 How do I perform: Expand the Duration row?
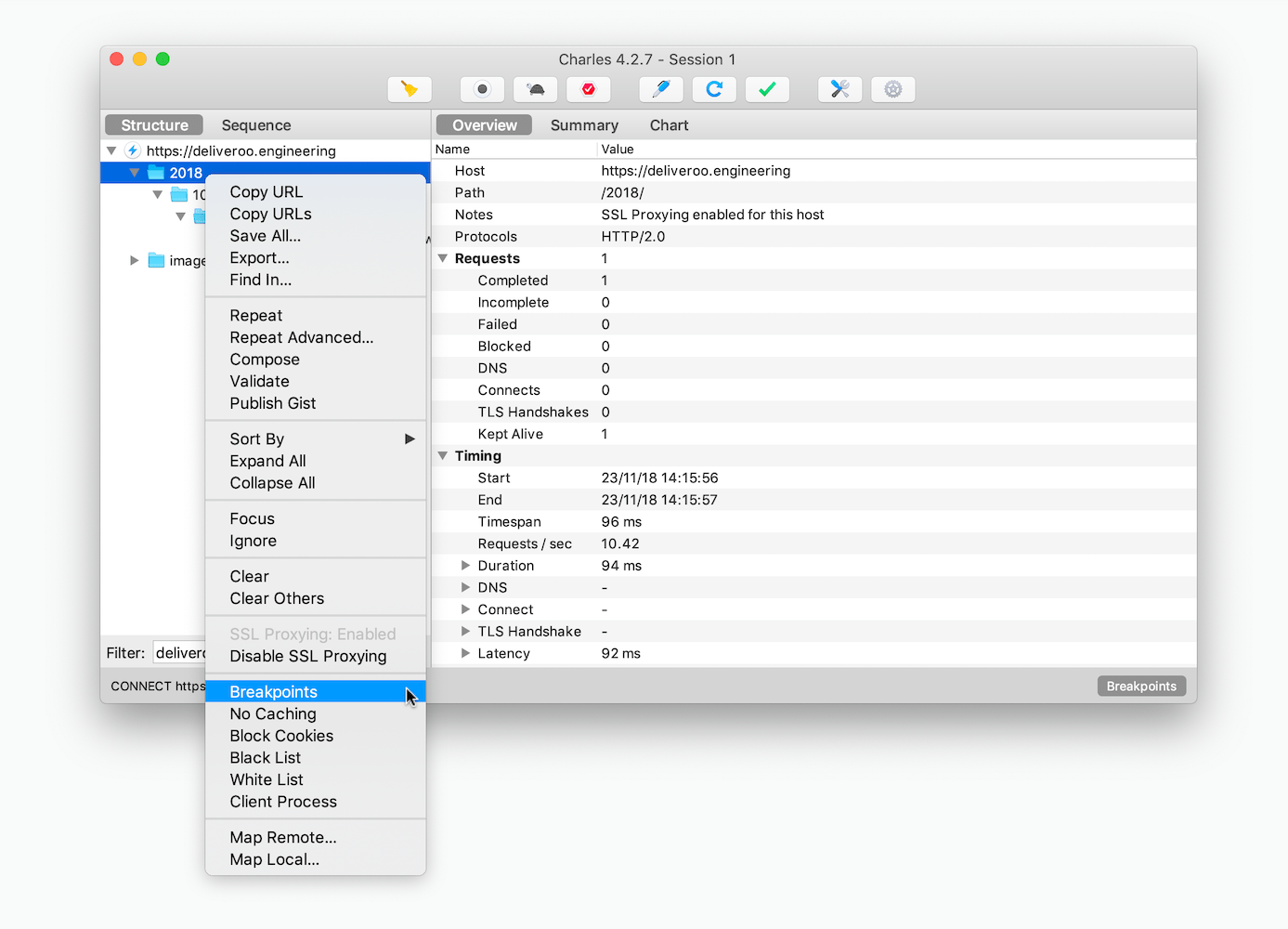coord(465,566)
